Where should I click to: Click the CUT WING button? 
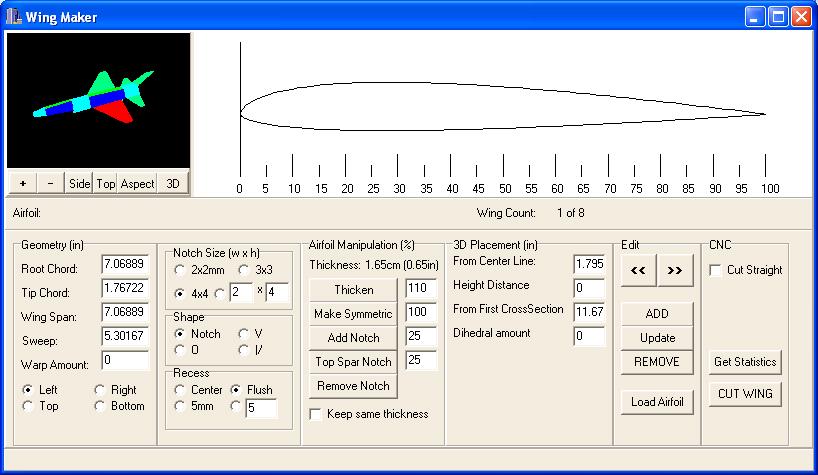[745, 394]
